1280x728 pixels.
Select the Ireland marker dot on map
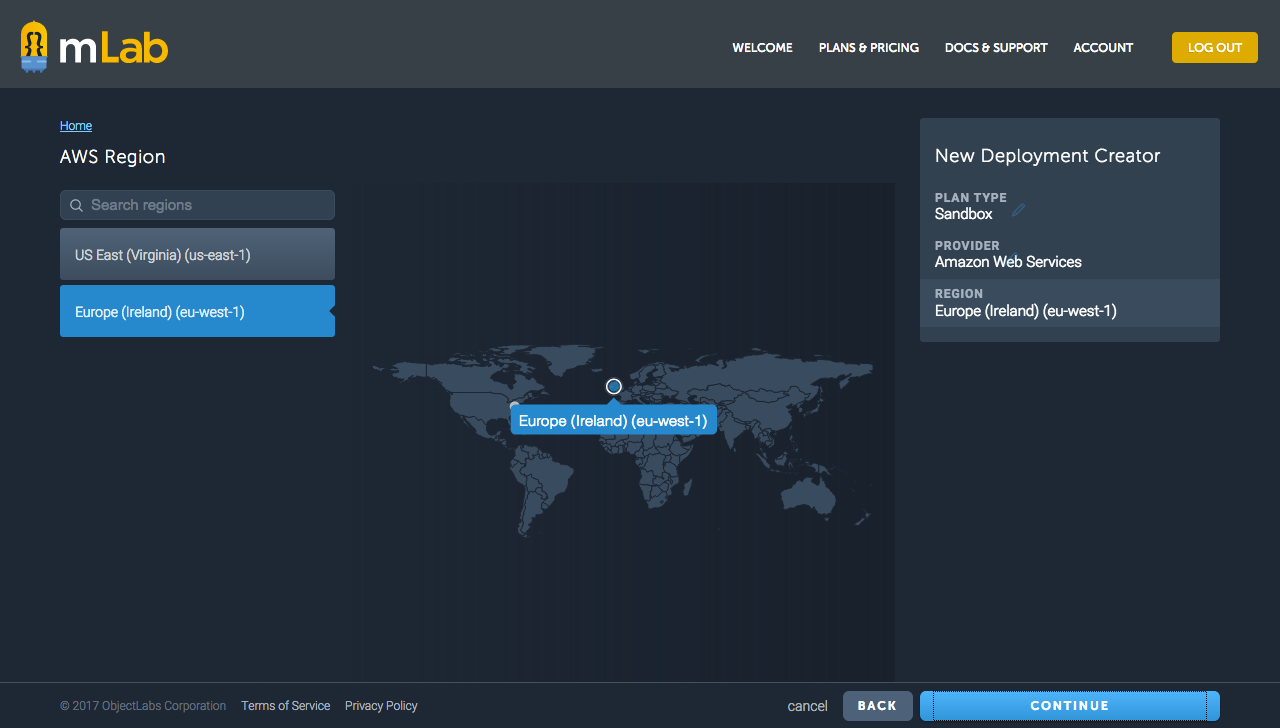coord(614,386)
